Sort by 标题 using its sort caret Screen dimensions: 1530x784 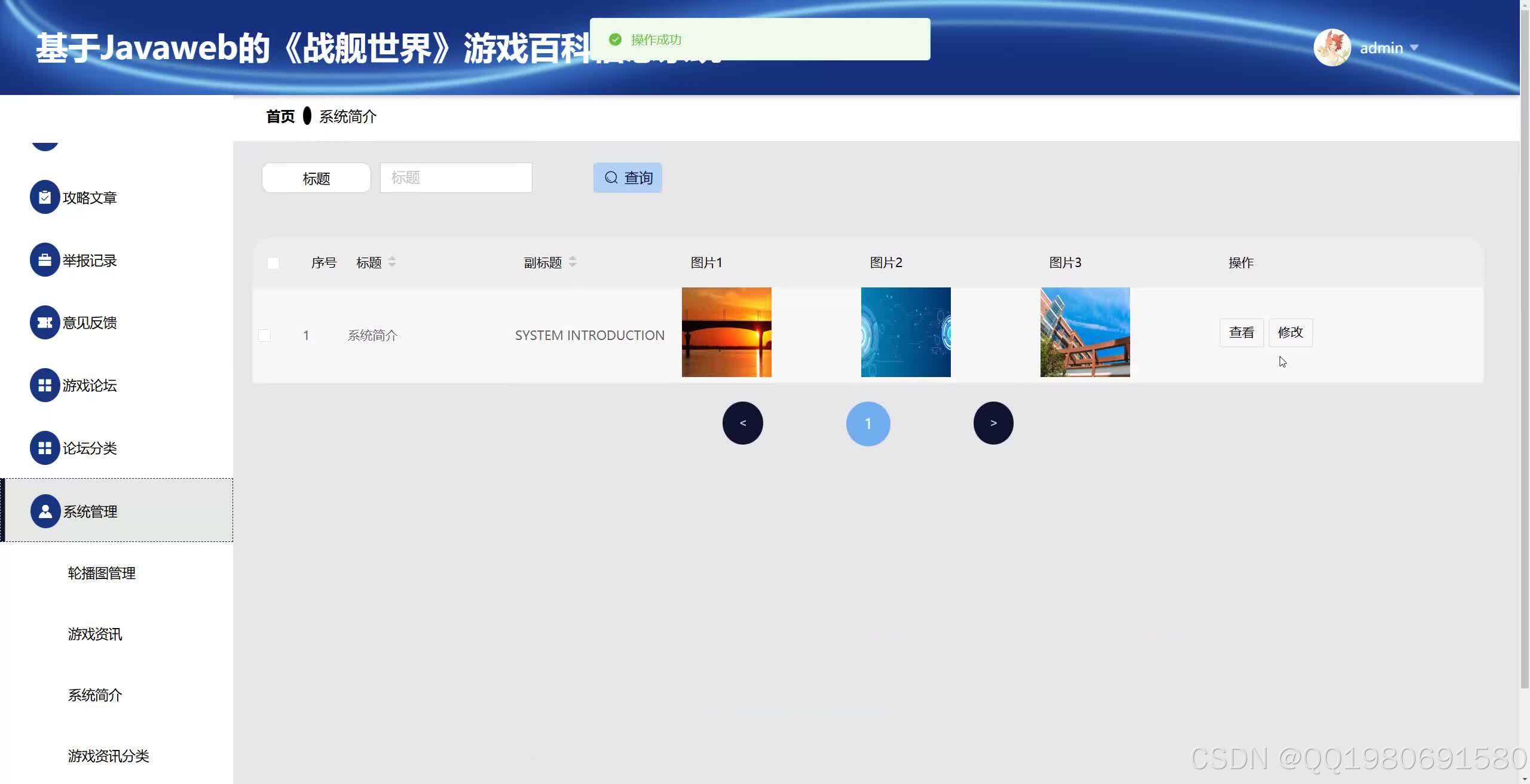[x=392, y=261]
